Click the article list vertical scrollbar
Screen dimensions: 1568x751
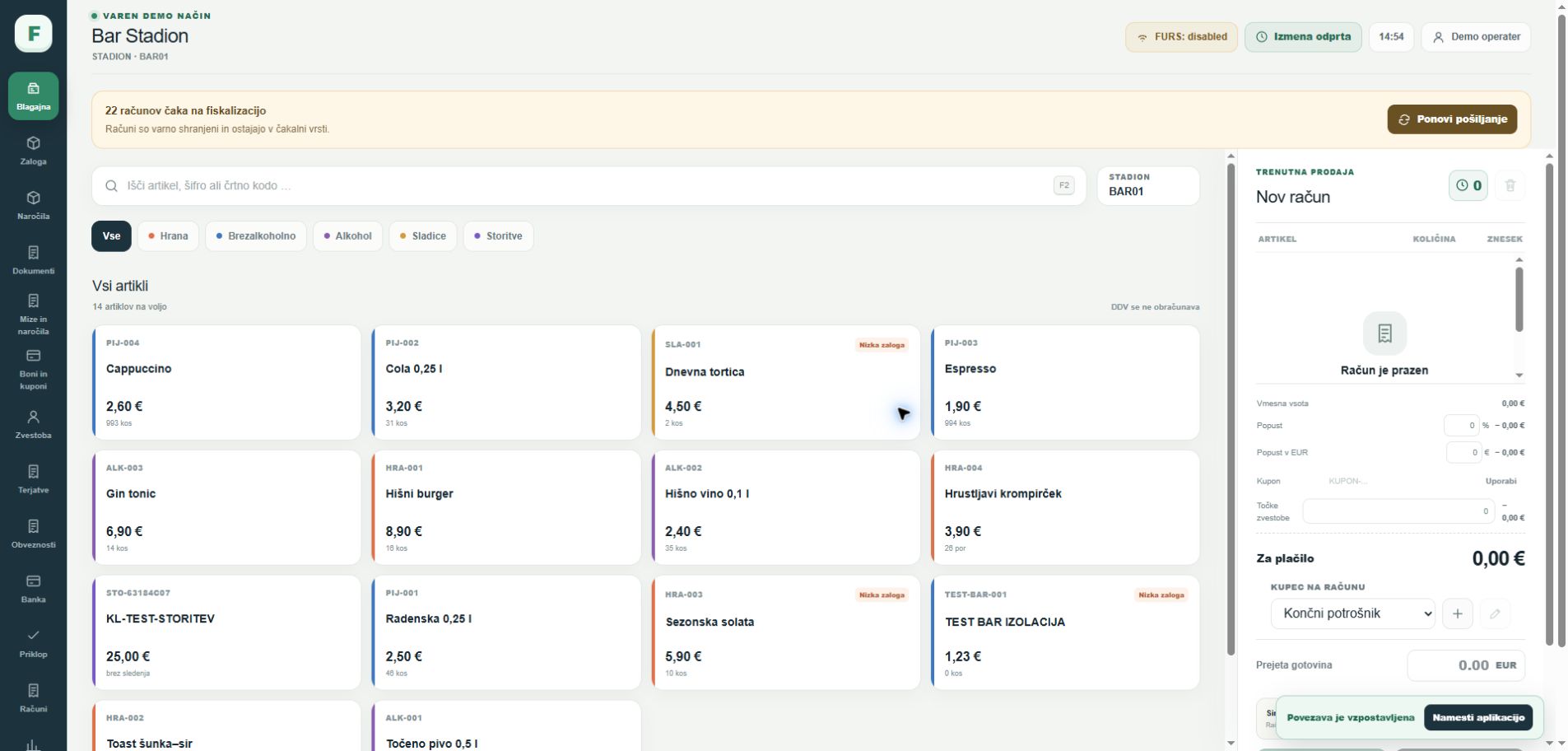1231,409
